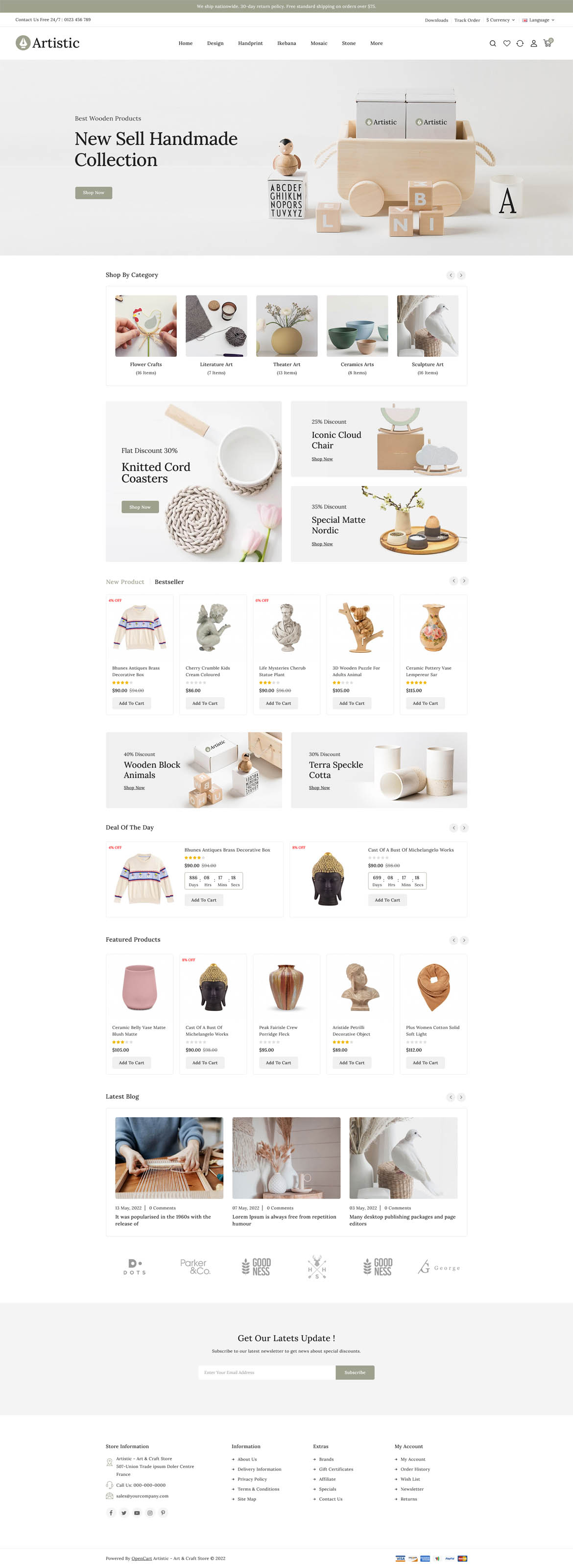Switch to the Bestseller tab

(169, 582)
